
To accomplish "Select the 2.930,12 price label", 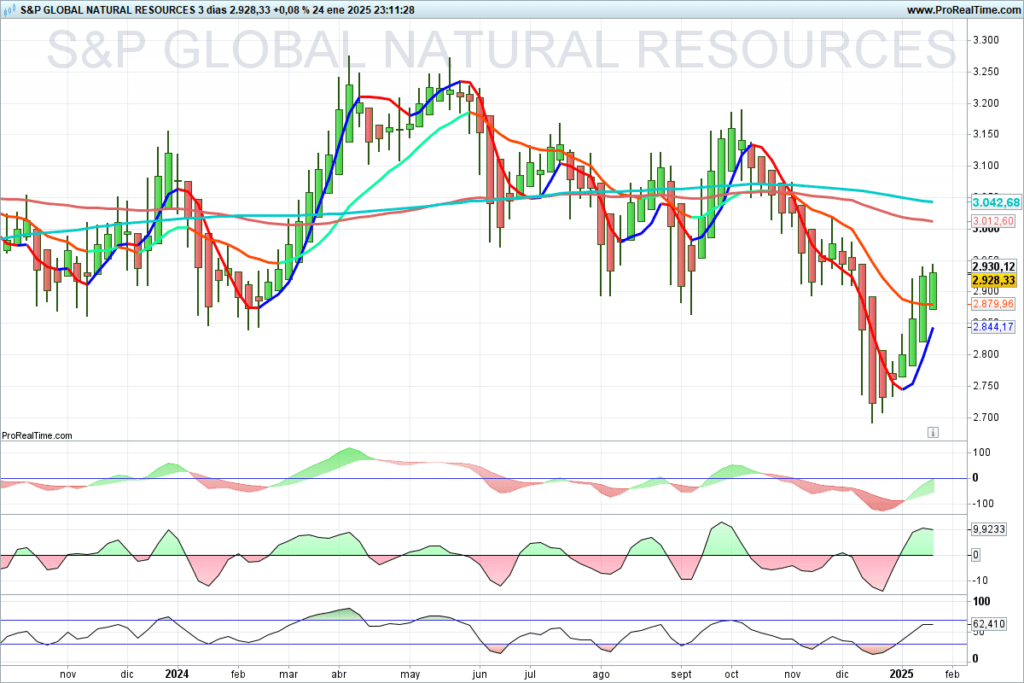I will (x=993, y=266).
